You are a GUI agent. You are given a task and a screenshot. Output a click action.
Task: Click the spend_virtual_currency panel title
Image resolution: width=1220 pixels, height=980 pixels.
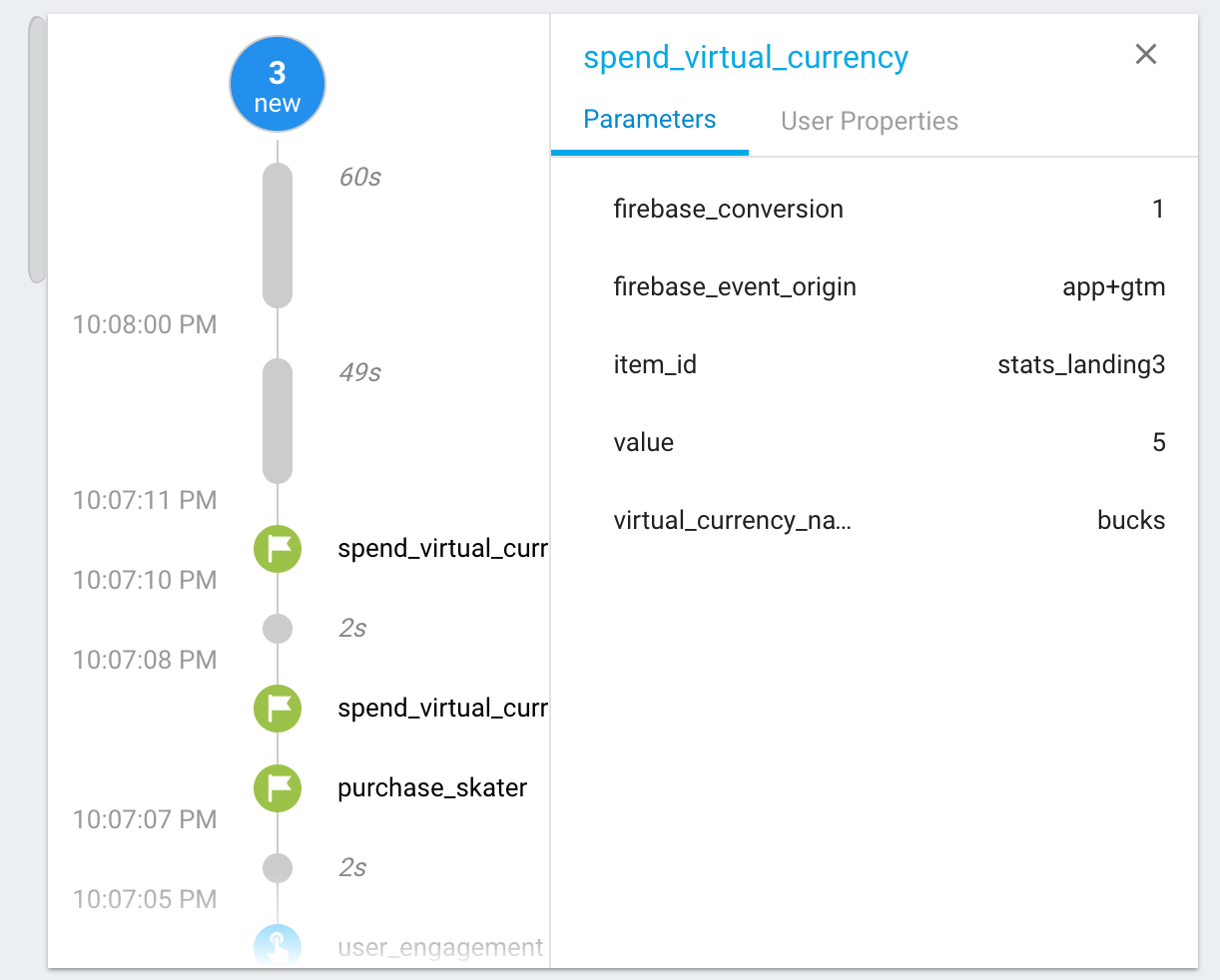[x=746, y=58]
